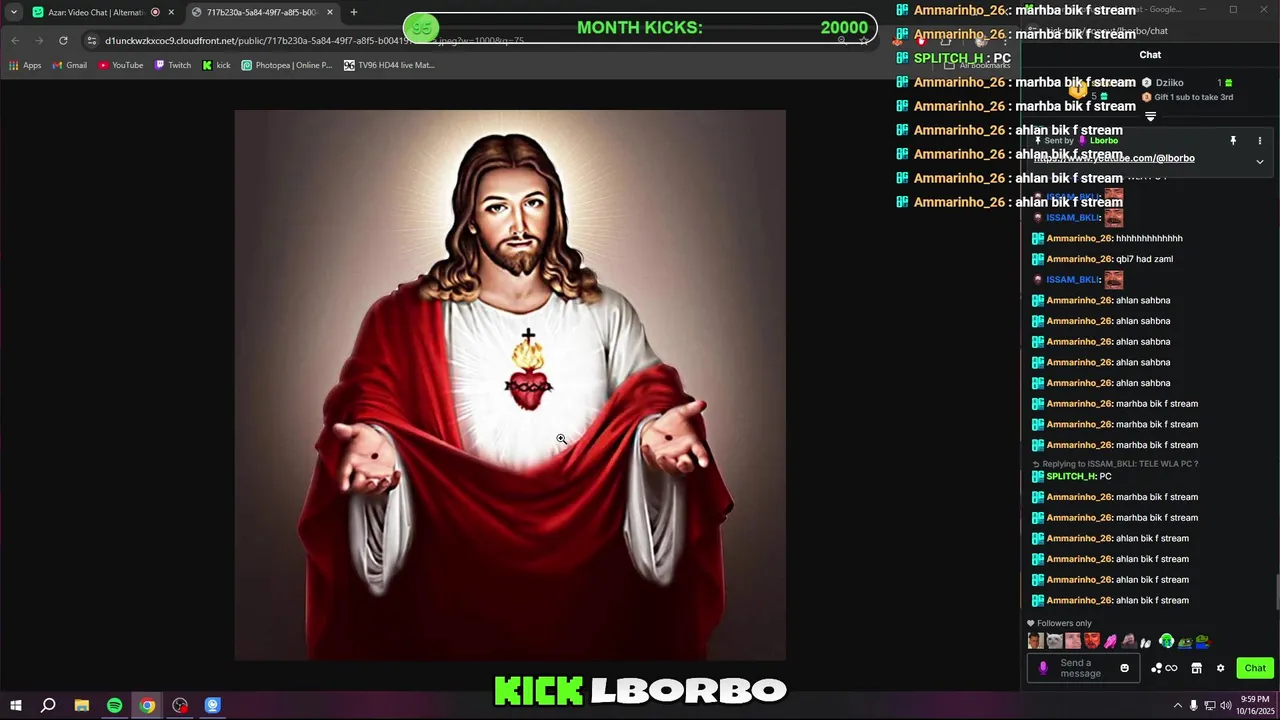Open the youtube.com/@lborbo pinned link
Image resolution: width=1280 pixels, height=720 pixels.
tap(1115, 158)
